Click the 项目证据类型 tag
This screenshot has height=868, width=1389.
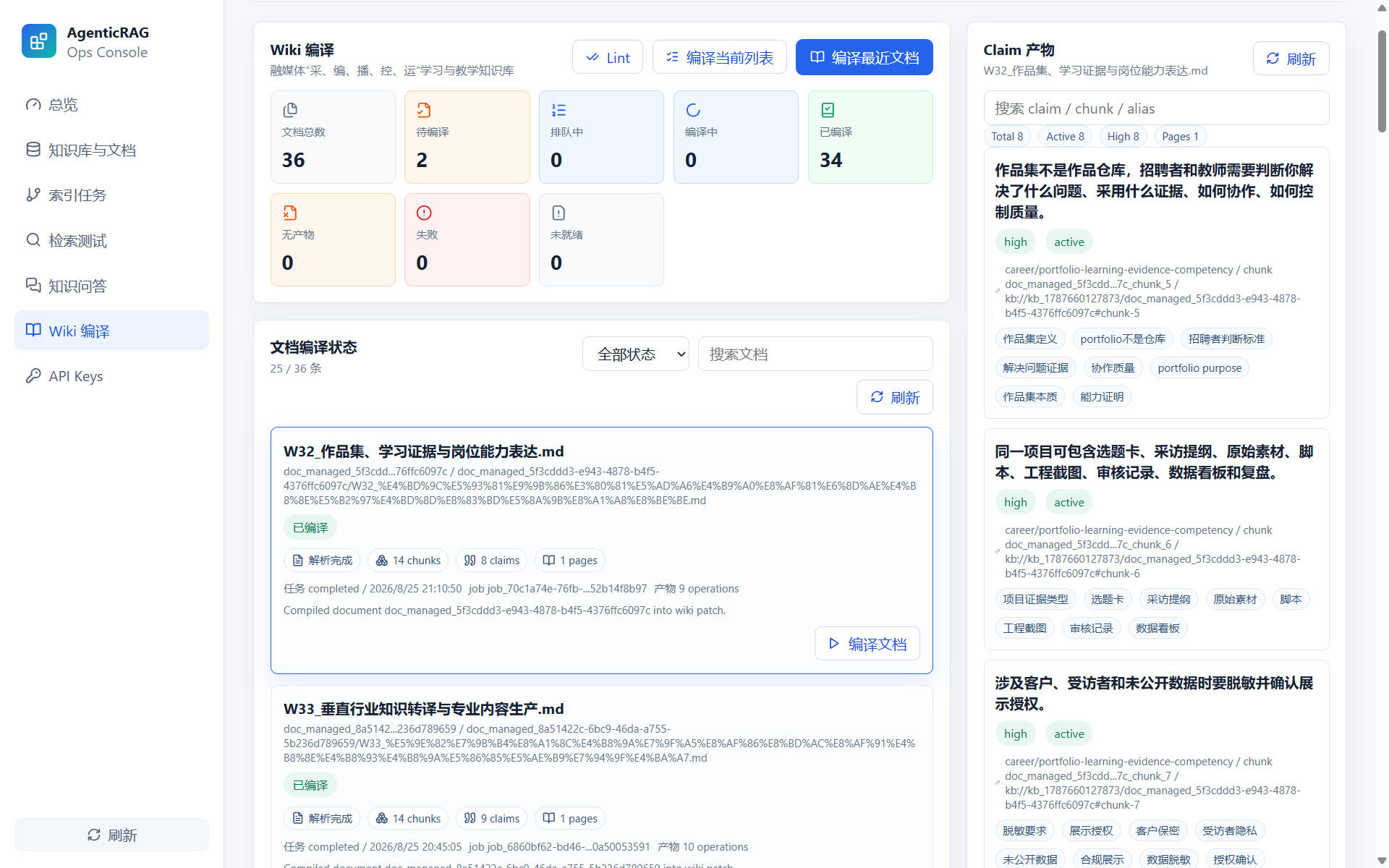1035,599
